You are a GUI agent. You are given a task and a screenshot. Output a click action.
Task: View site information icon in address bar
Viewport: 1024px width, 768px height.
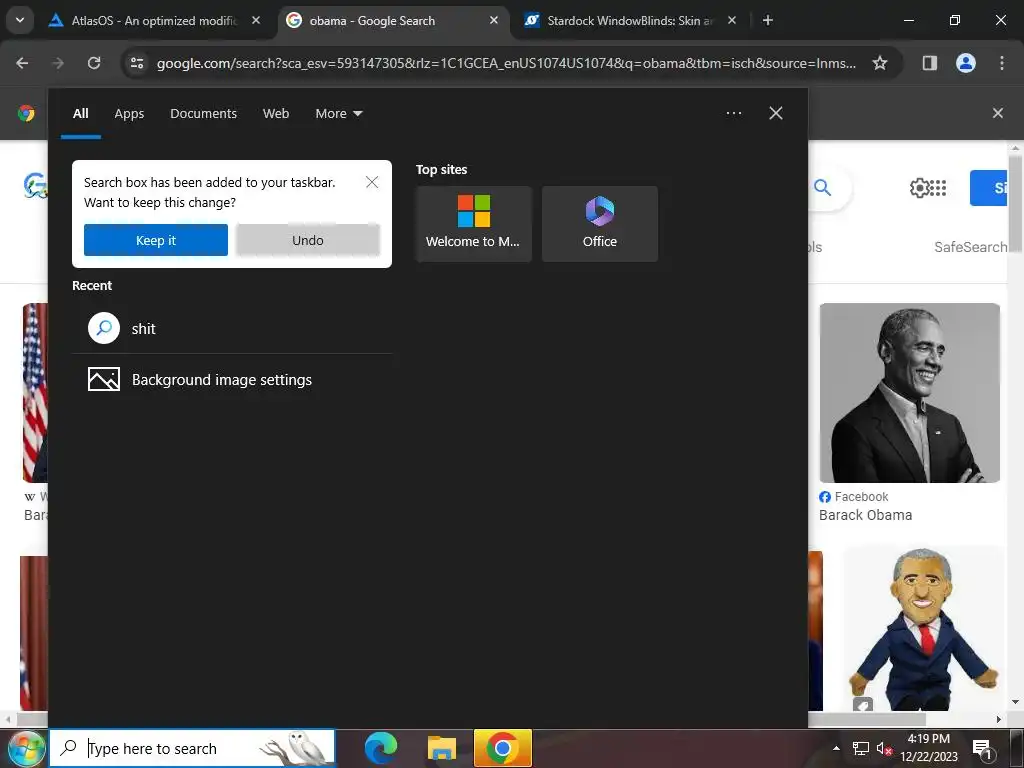tap(137, 63)
